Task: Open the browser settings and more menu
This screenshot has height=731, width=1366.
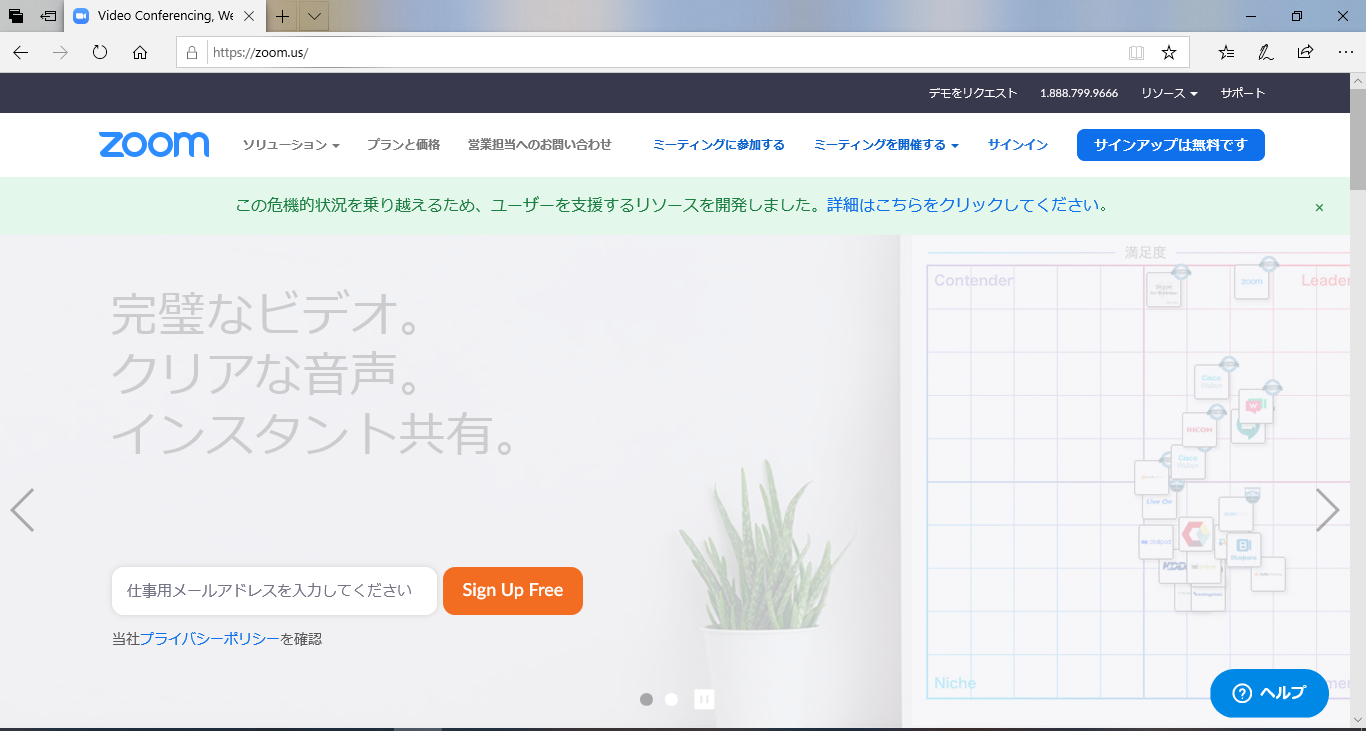Action: pyautogui.click(x=1345, y=52)
